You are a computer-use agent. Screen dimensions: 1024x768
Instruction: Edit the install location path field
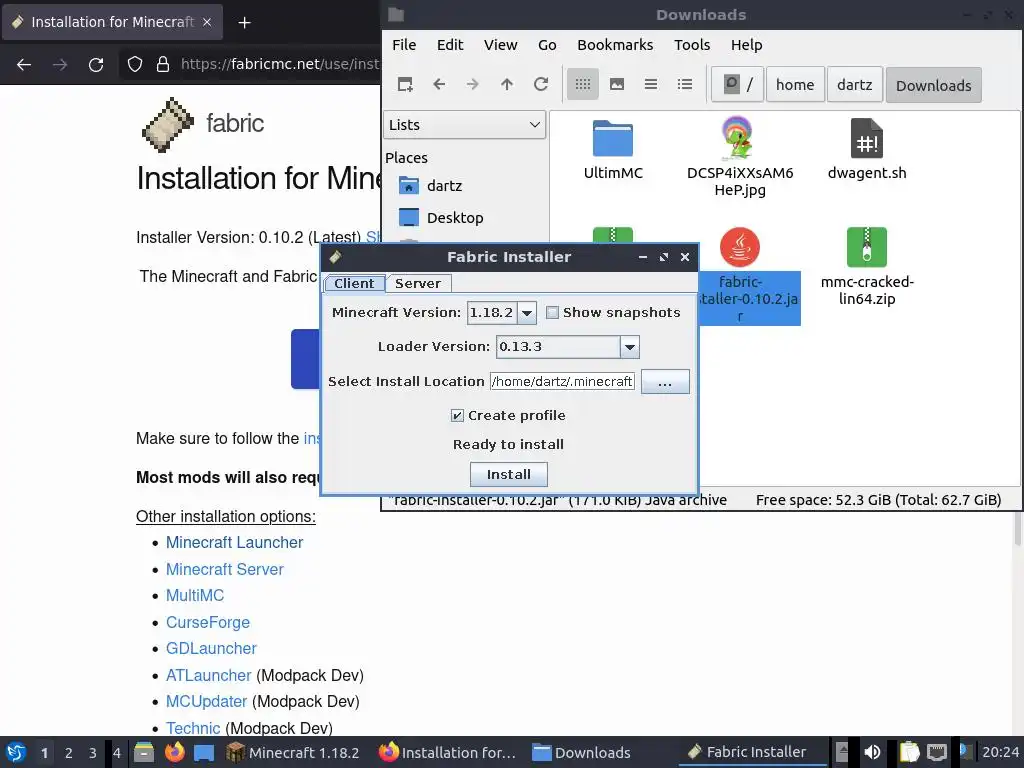click(x=562, y=381)
